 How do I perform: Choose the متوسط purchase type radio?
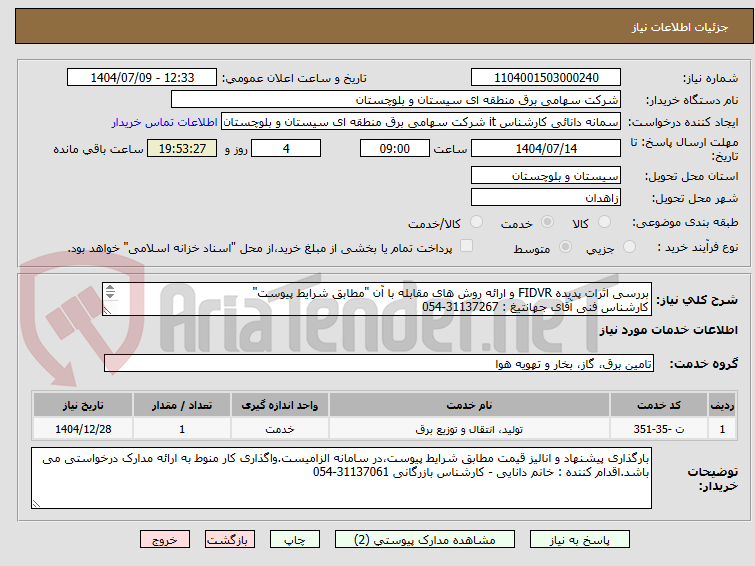(x=565, y=247)
